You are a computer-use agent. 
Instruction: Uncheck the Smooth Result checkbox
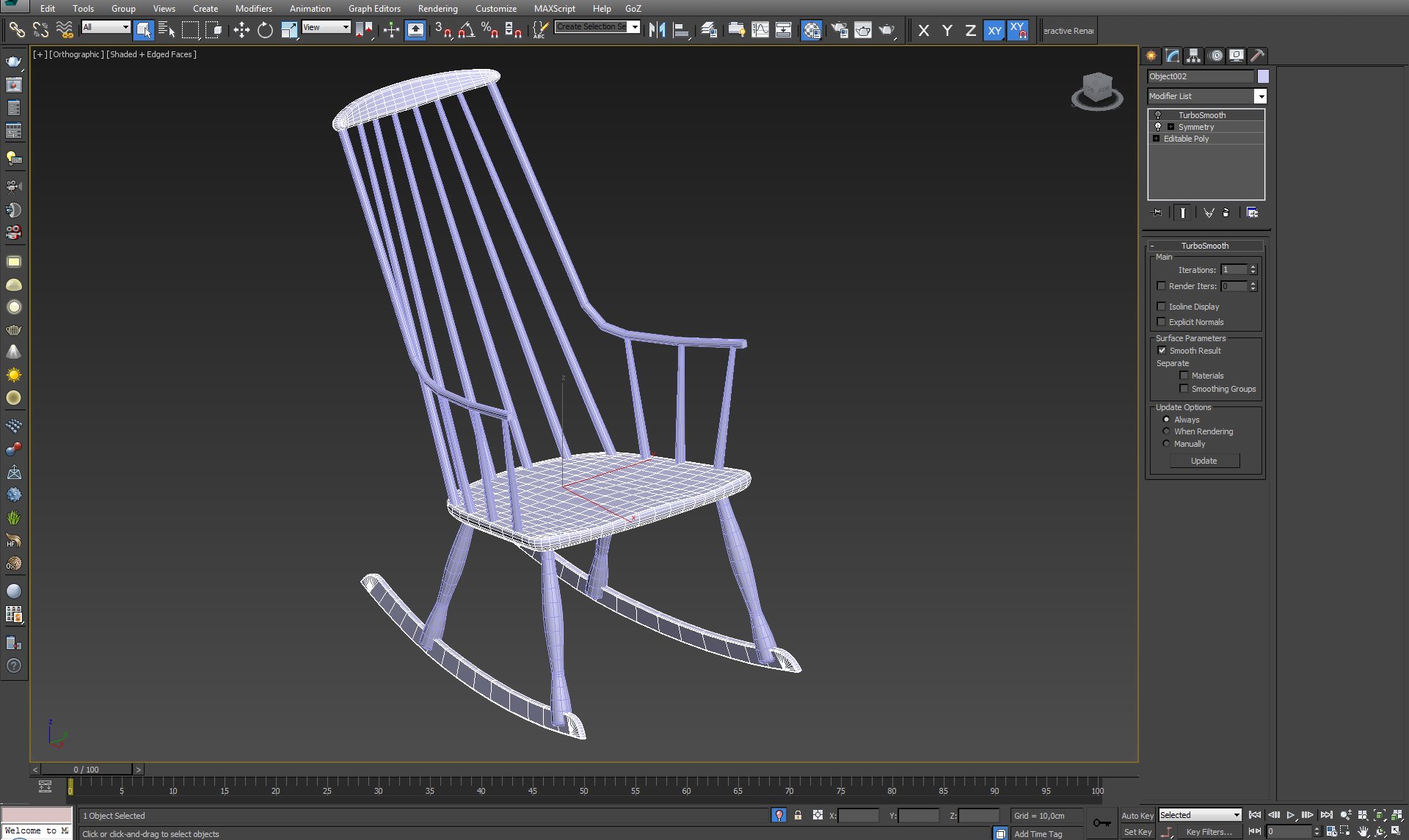point(1162,351)
